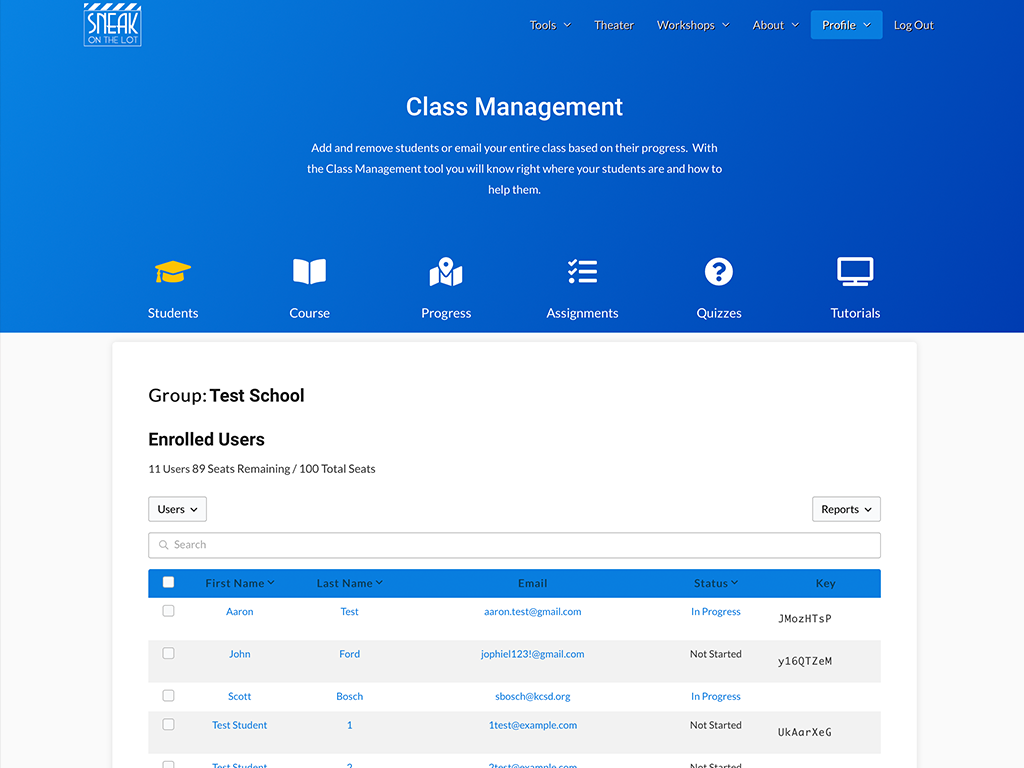Check the box for John Ford

click(168, 653)
